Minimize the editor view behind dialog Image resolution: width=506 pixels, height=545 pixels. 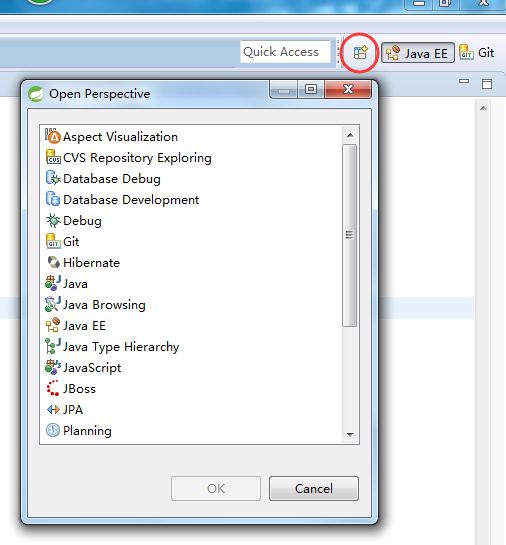pos(464,82)
